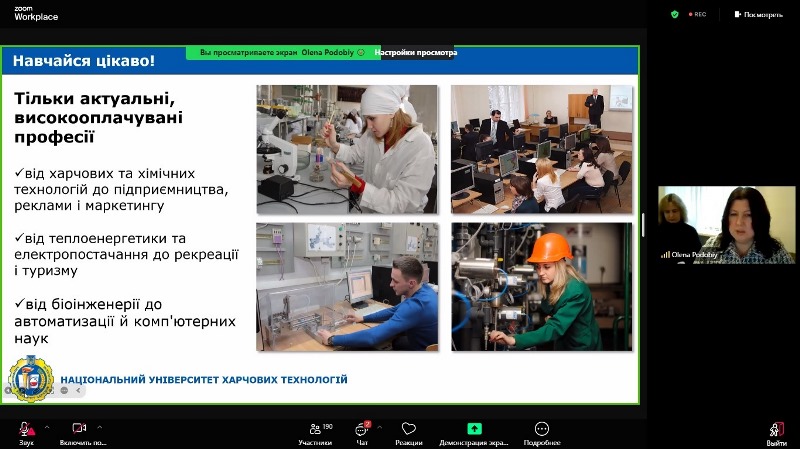Open the Участники participants panel
The height and width of the screenshot is (449, 800).
[x=314, y=429]
